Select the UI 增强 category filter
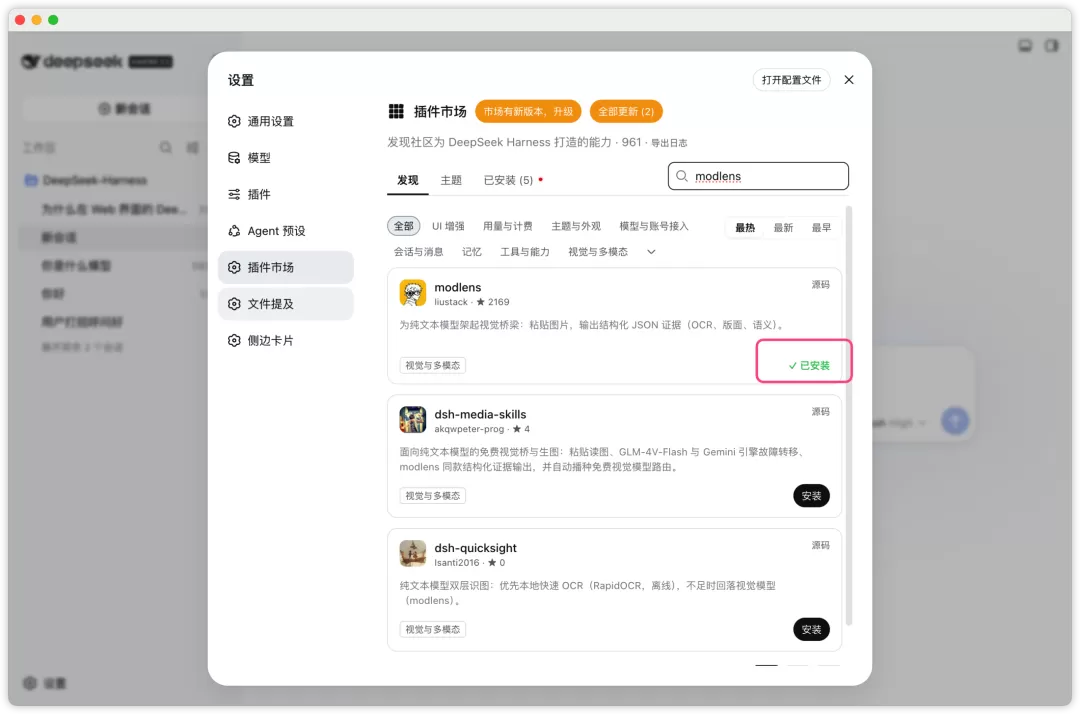 [448, 226]
